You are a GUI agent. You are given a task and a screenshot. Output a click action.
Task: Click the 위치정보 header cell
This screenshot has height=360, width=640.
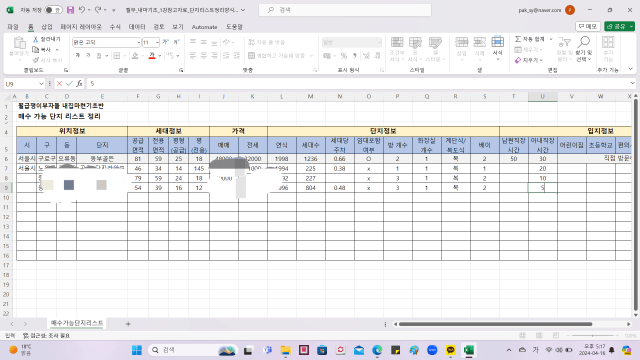pyautogui.click(x=72, y=131)
